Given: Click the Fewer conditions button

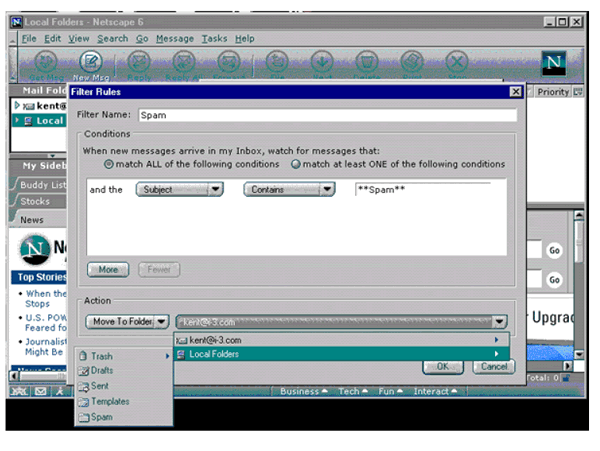Looking at the screenshot, I should (159, 270).
